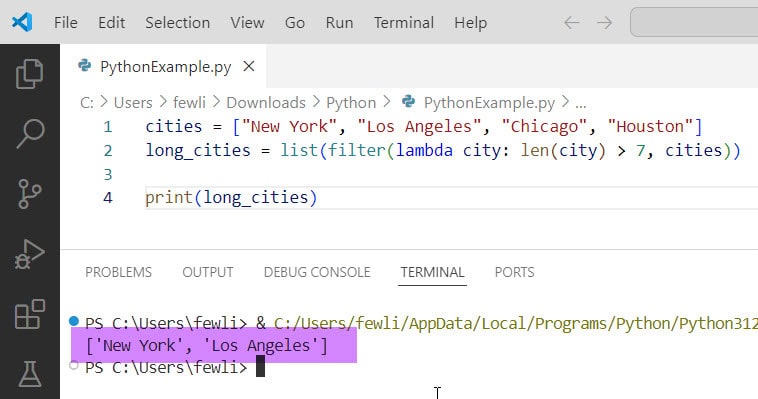Click the "Houston" string in line 1
The height and width of the screenshot is (399, 758).
click(x=650, y=127)
